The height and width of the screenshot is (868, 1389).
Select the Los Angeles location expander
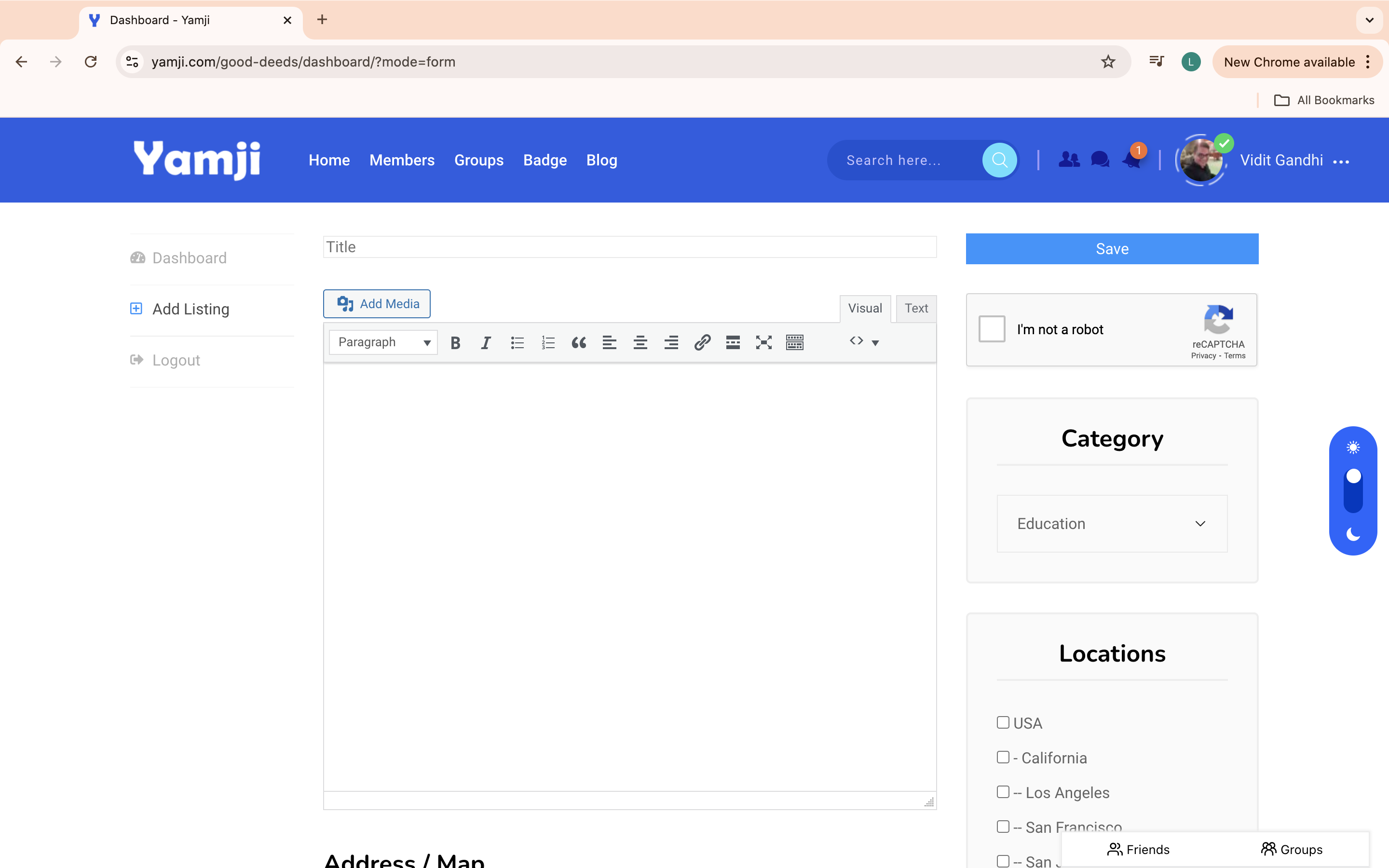coord(1002,792)
